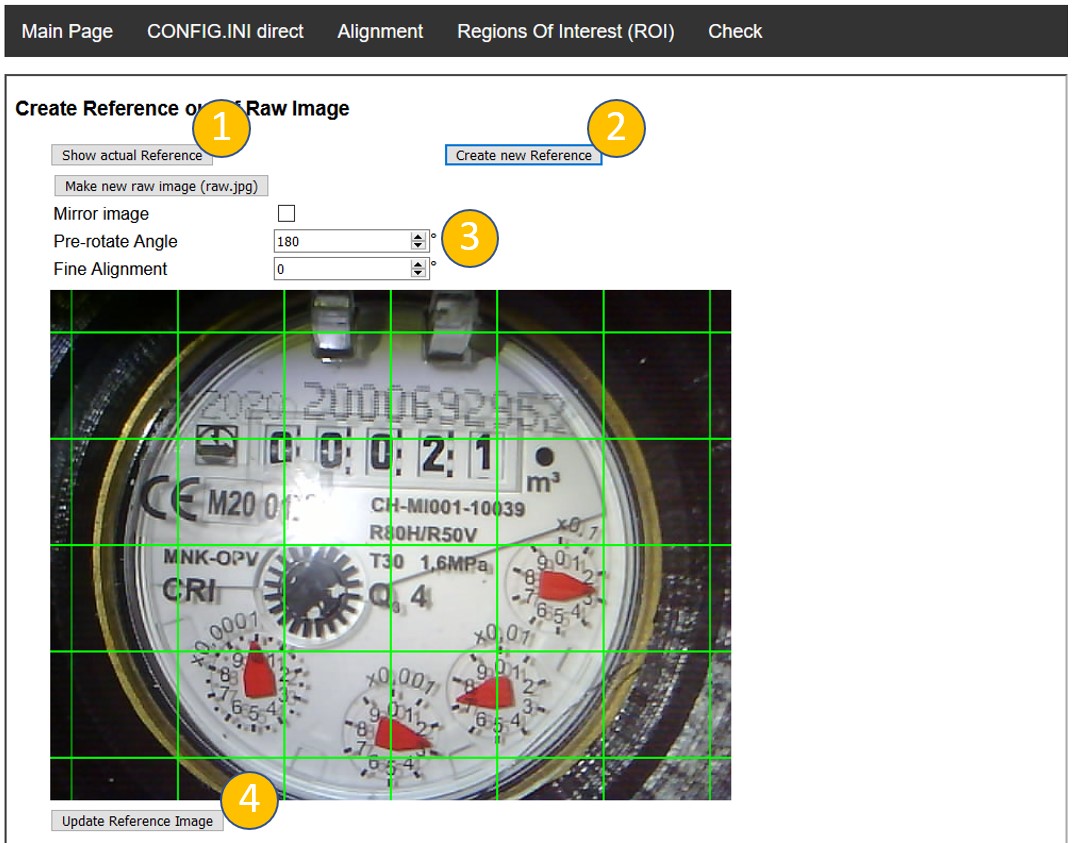Click the yellow number 1 badge
The width and height of the screenshot is (1072, 843).
[x=220, y=131]
